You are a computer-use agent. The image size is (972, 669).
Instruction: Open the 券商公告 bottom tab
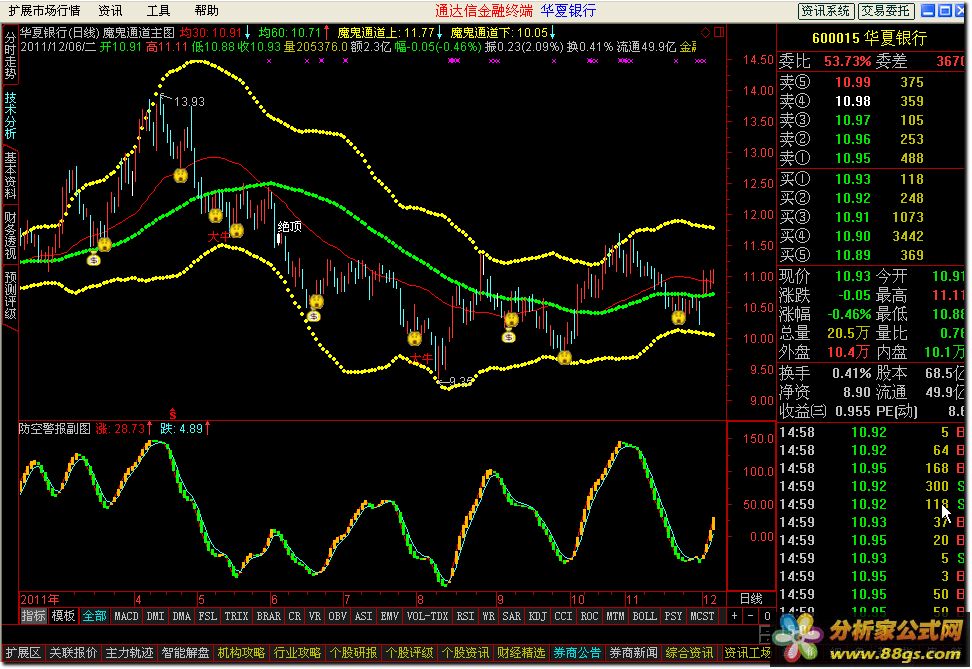pos(577,653)
